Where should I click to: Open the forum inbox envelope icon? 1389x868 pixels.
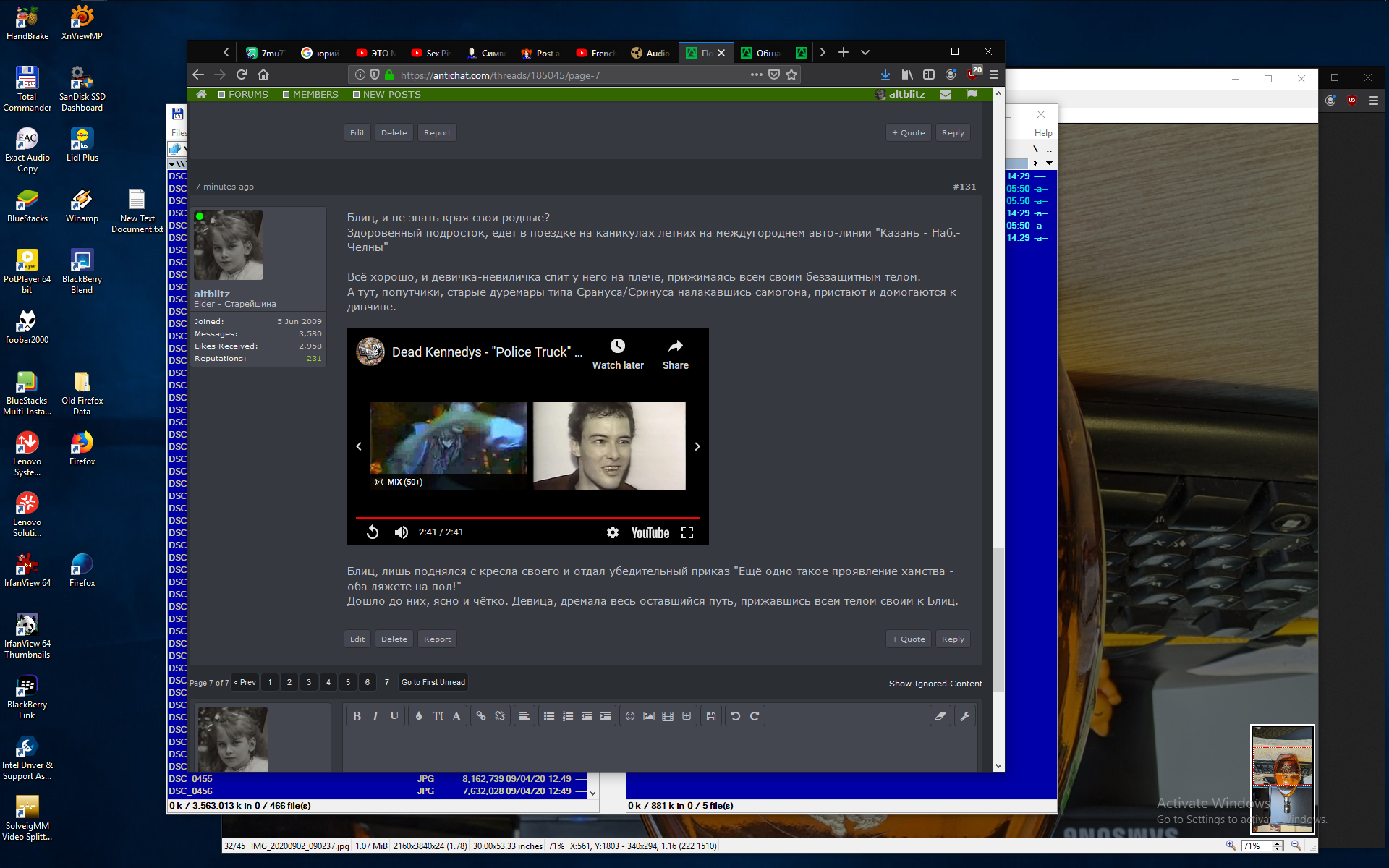click(945, 94)
